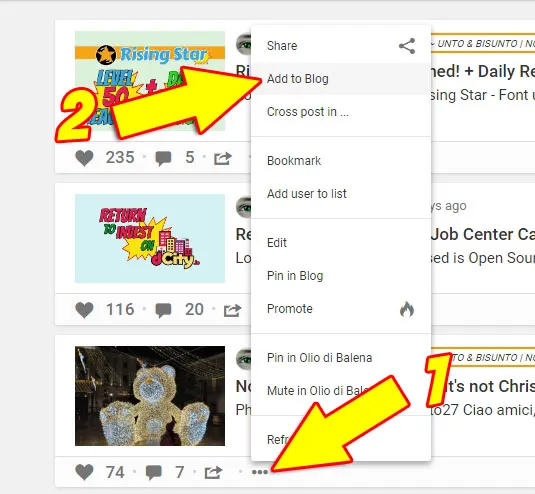
Task: Open the Cross post in ... option
Action: click(x=341, y=112)
